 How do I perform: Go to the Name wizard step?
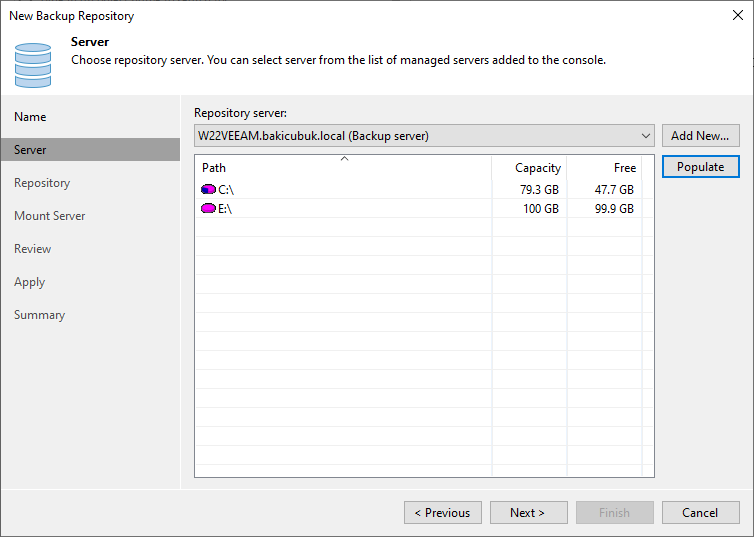tap(30, 117)
